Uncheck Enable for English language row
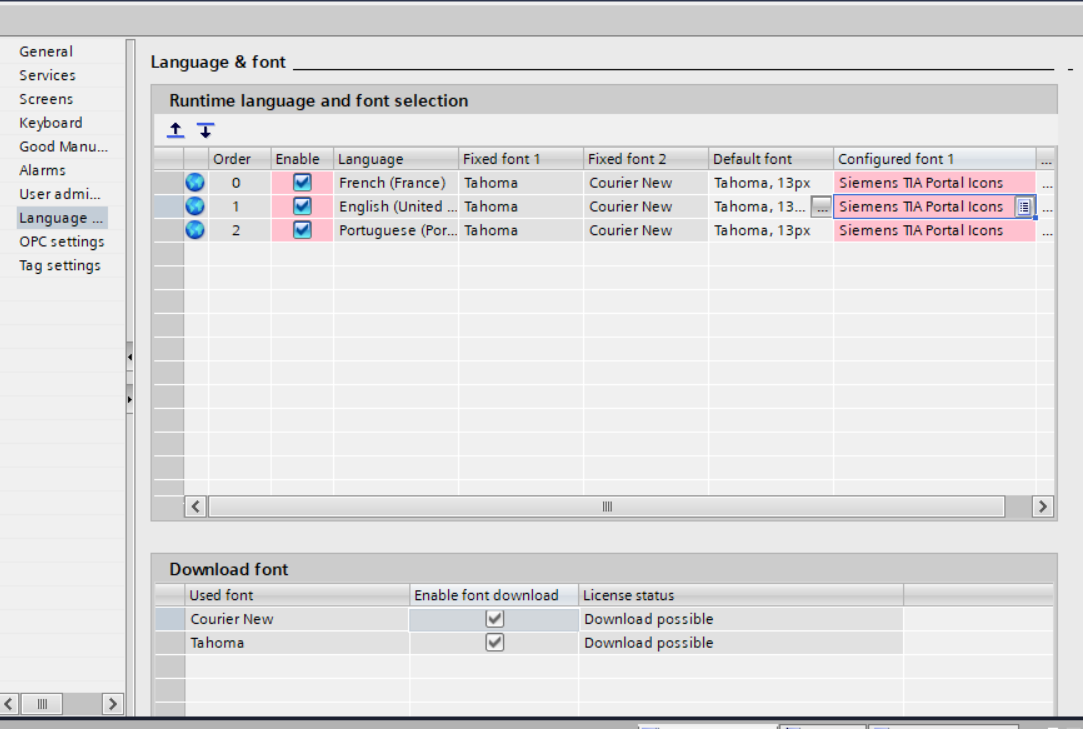Screen dimensions: 1083x729 pyautogui.click(x=302, y=206)
